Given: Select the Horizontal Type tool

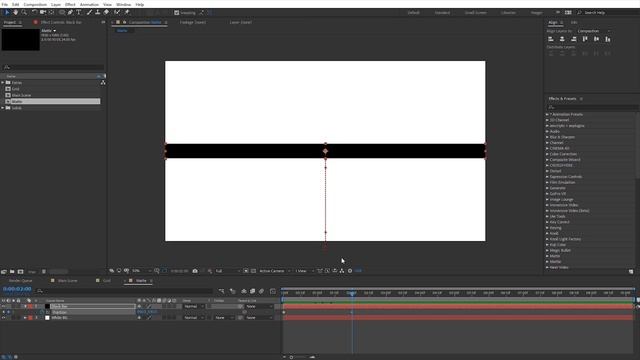Looking at the screenshot, I should 79,13.
